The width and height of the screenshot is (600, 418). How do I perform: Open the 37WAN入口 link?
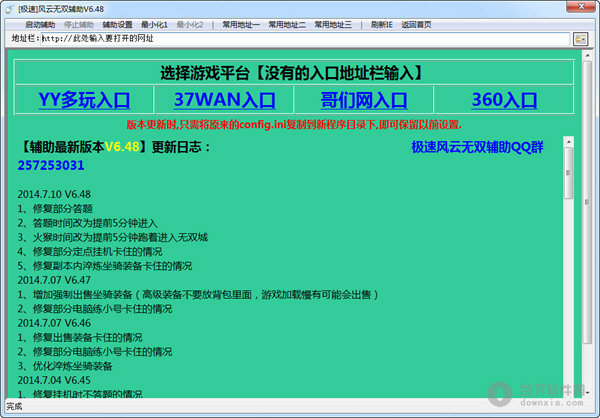225,100
